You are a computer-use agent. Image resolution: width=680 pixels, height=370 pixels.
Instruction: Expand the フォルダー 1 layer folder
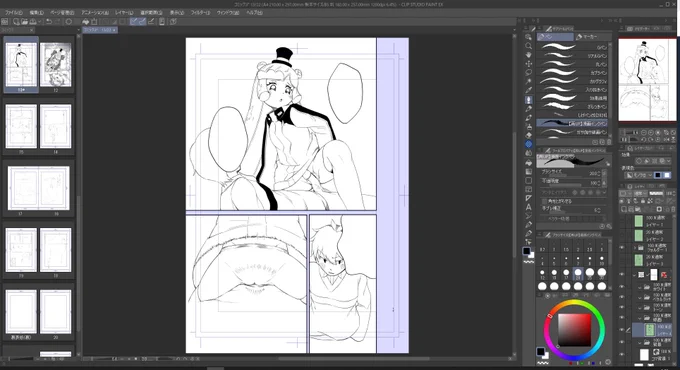635,248
